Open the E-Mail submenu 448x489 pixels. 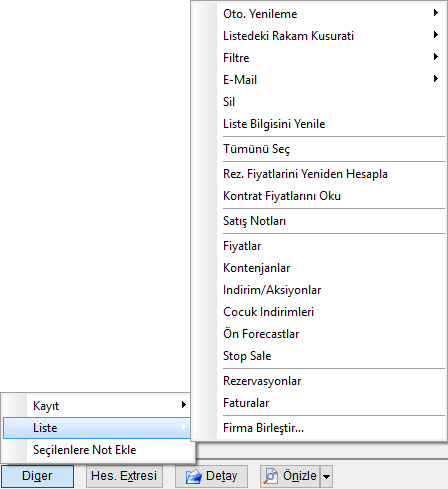(x=319, y=80)
